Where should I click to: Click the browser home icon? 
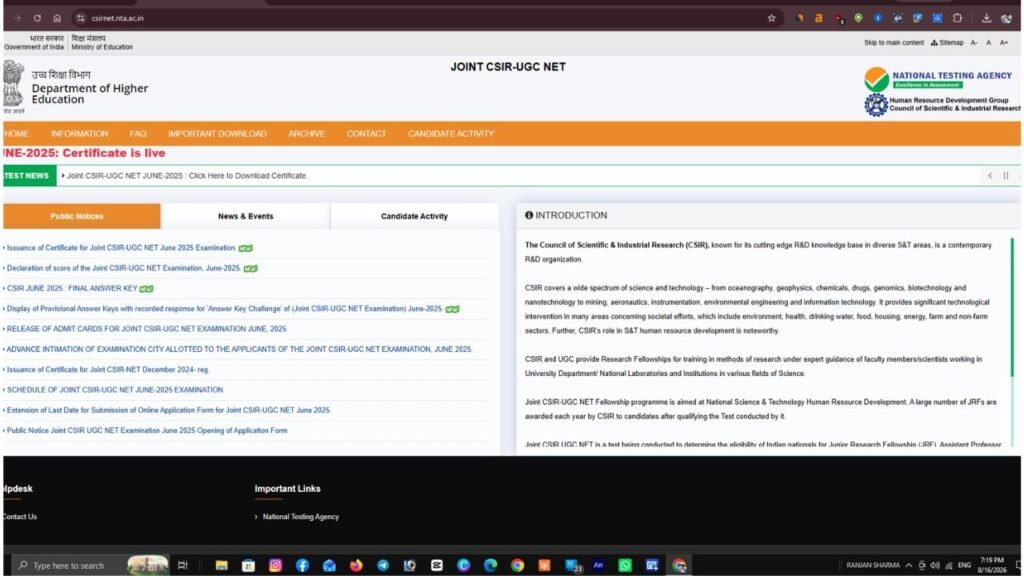point(57,18)
